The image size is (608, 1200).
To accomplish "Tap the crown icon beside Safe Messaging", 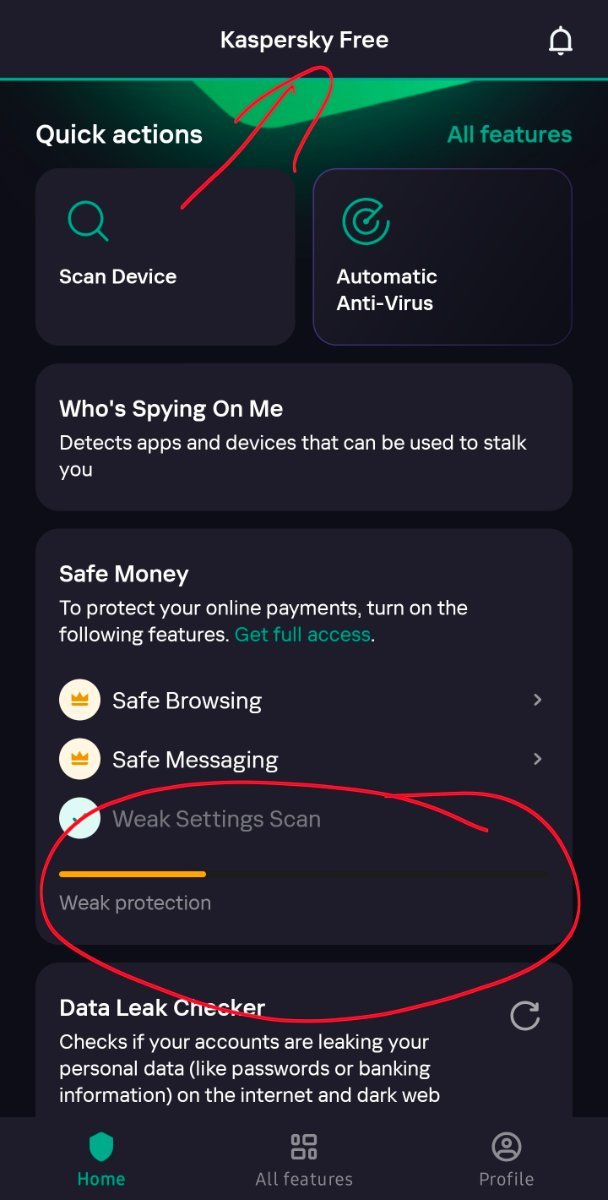I will (79, 760).
